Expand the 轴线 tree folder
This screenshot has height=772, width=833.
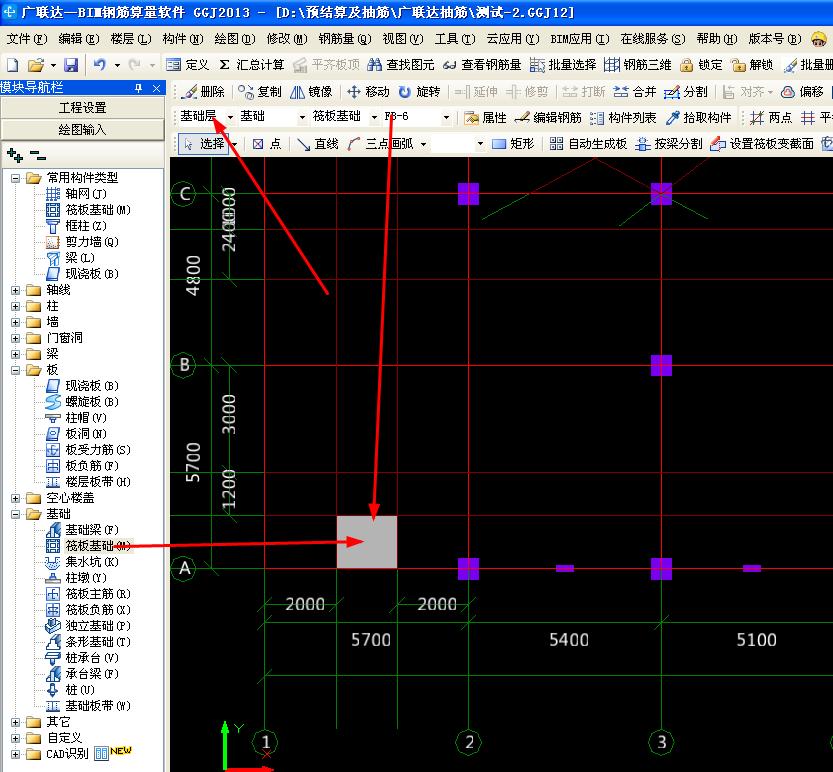15,290
